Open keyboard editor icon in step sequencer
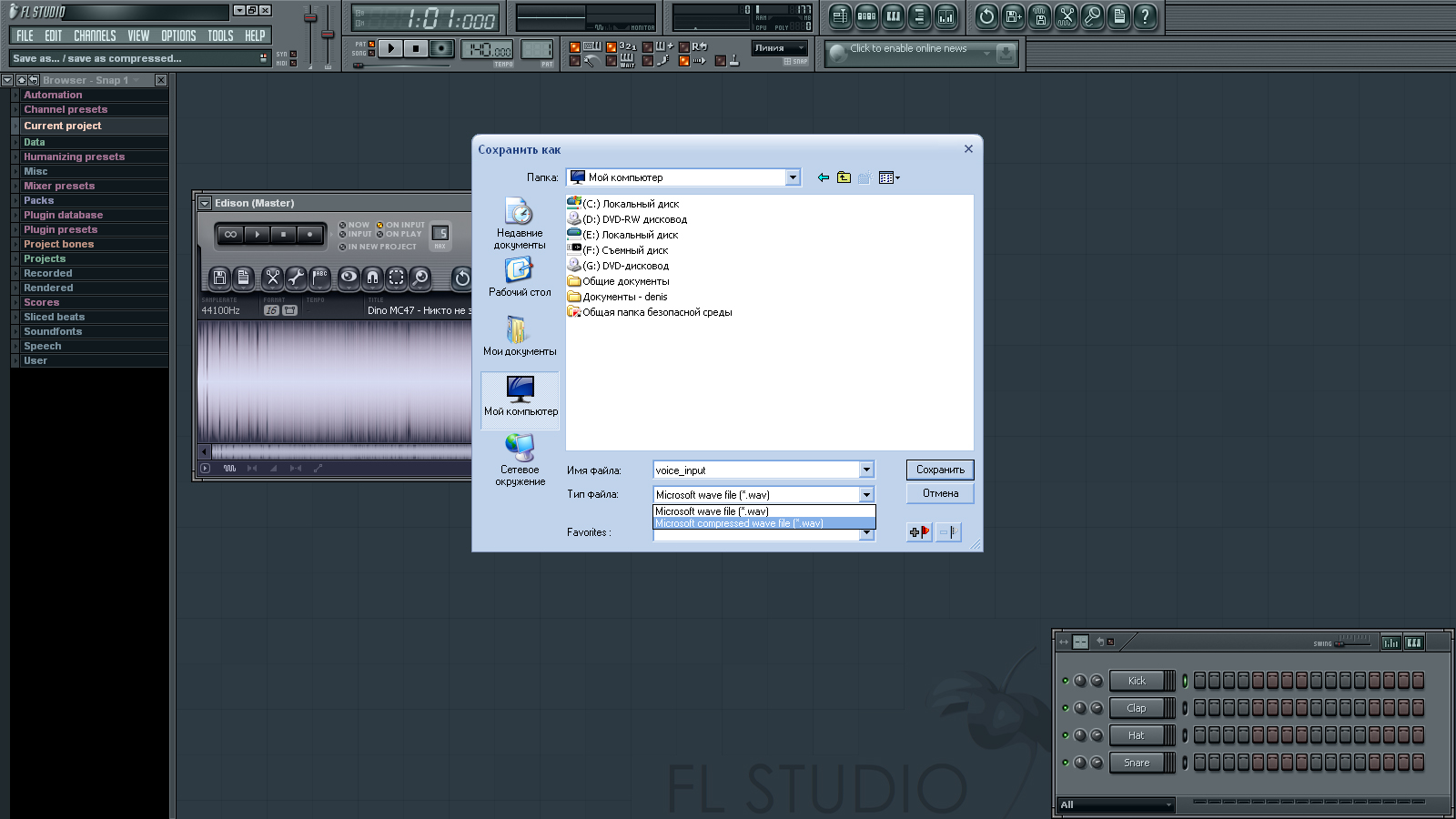 (x=1413, y=642)
